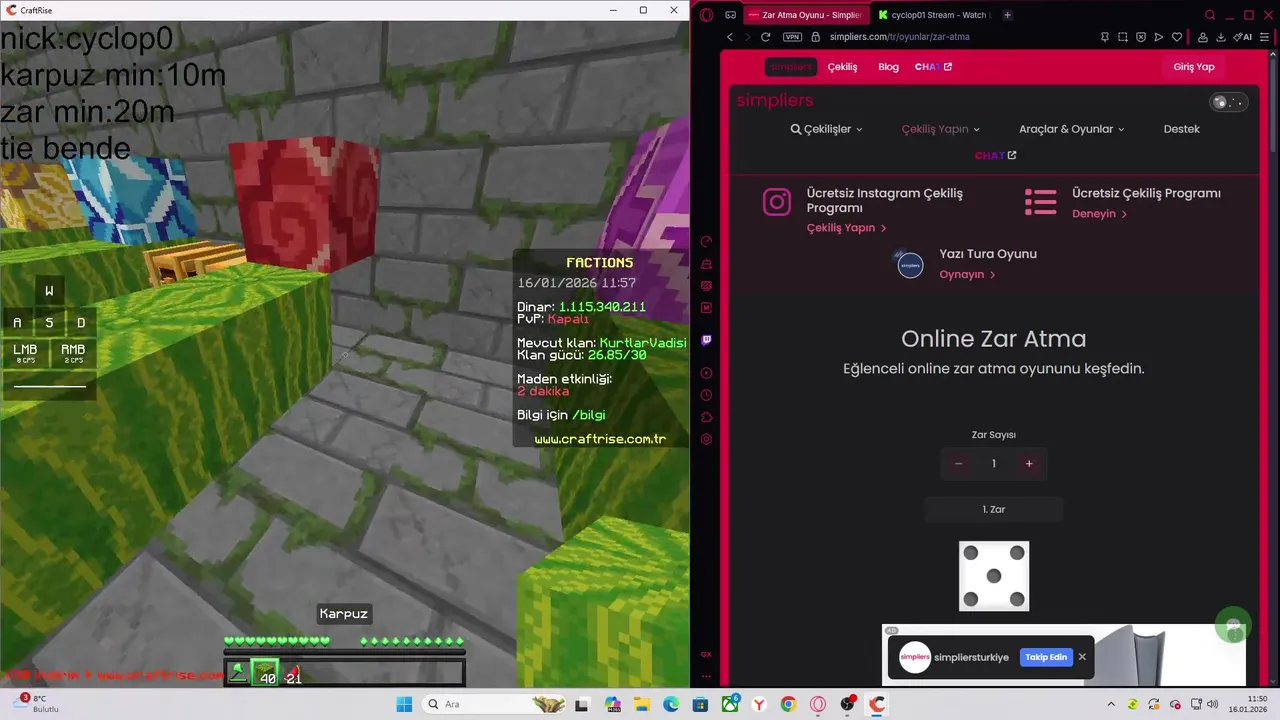Open the browser profile icon
This screenshot has width=1280, height=720.
[x=1201, y=37]
